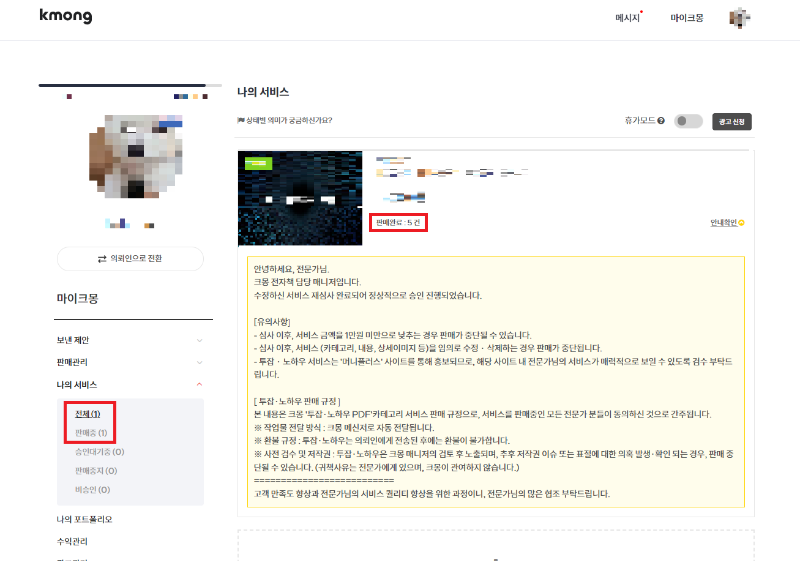
Task: Click the 안녕하세요, 전문가님. greeting line
Action: pos(292,269)
